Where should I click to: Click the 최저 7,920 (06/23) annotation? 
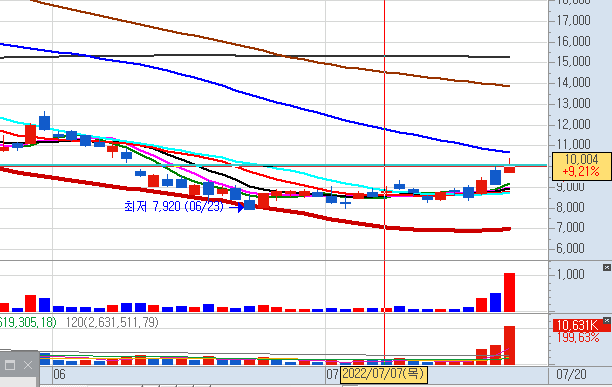pyautogui.click(x=174, y=206)
